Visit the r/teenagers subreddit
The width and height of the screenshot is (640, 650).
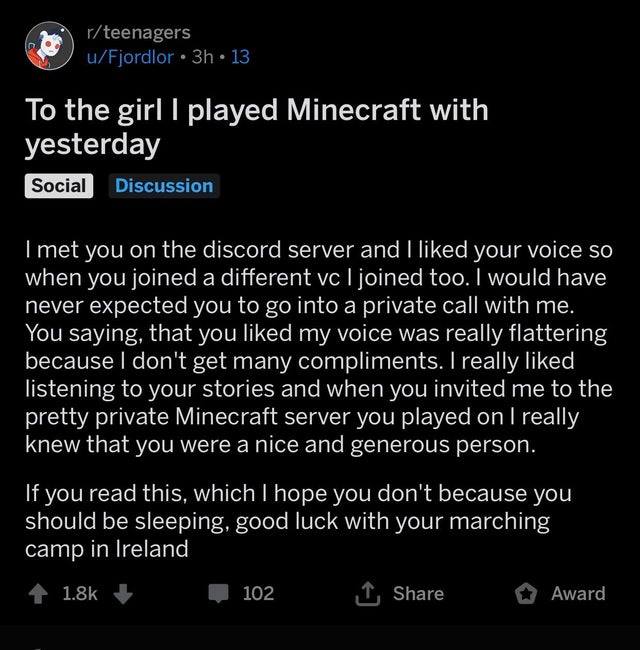point(138,32)
